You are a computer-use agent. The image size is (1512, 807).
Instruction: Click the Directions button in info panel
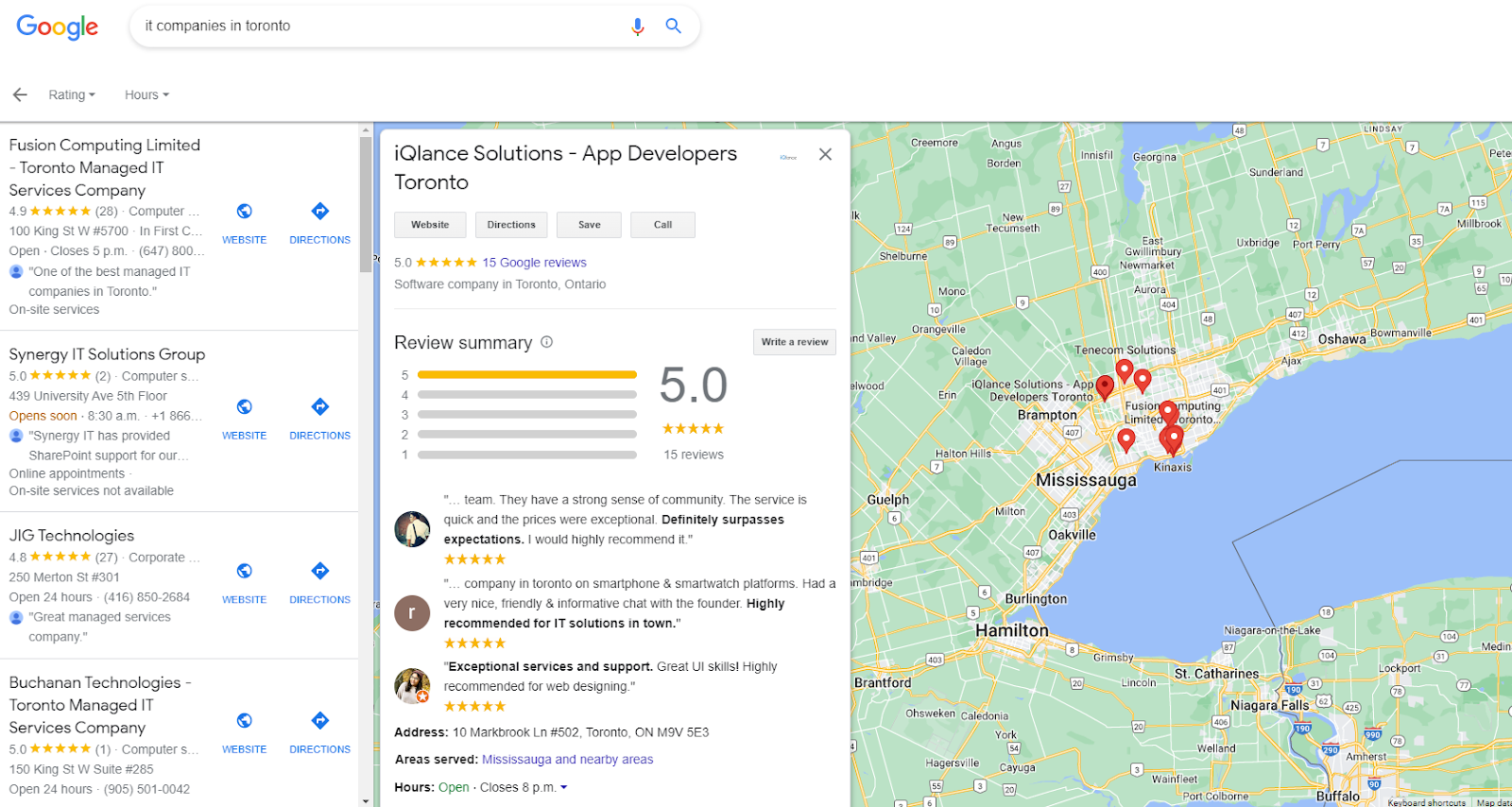[x=511, y=225]
